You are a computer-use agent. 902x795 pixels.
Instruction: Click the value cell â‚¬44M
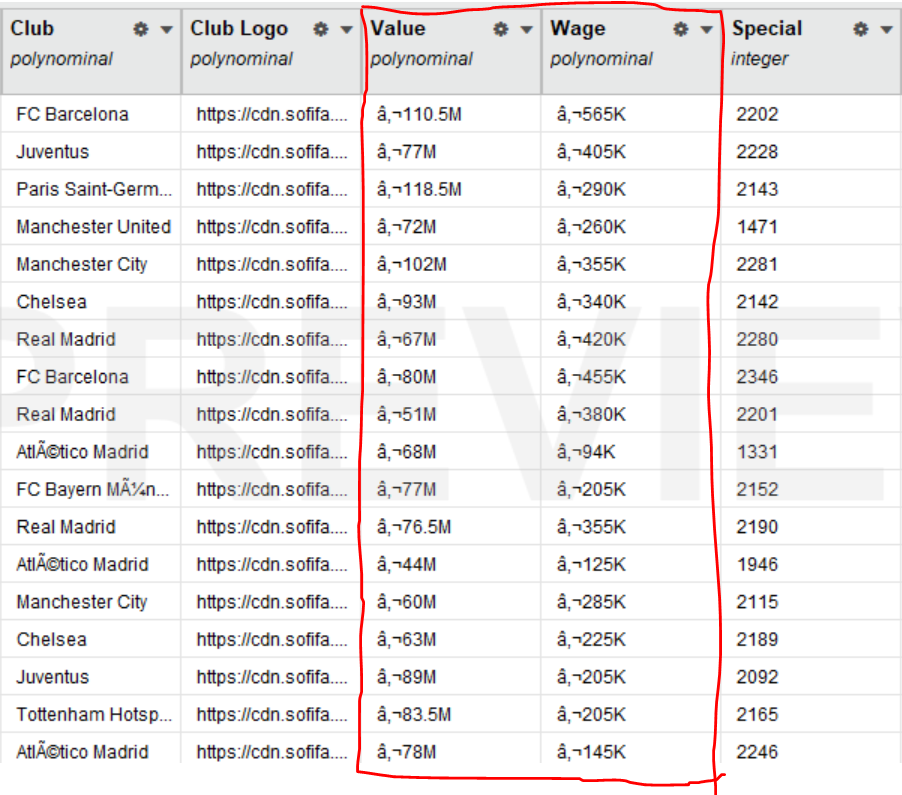(x=407, y=564)
